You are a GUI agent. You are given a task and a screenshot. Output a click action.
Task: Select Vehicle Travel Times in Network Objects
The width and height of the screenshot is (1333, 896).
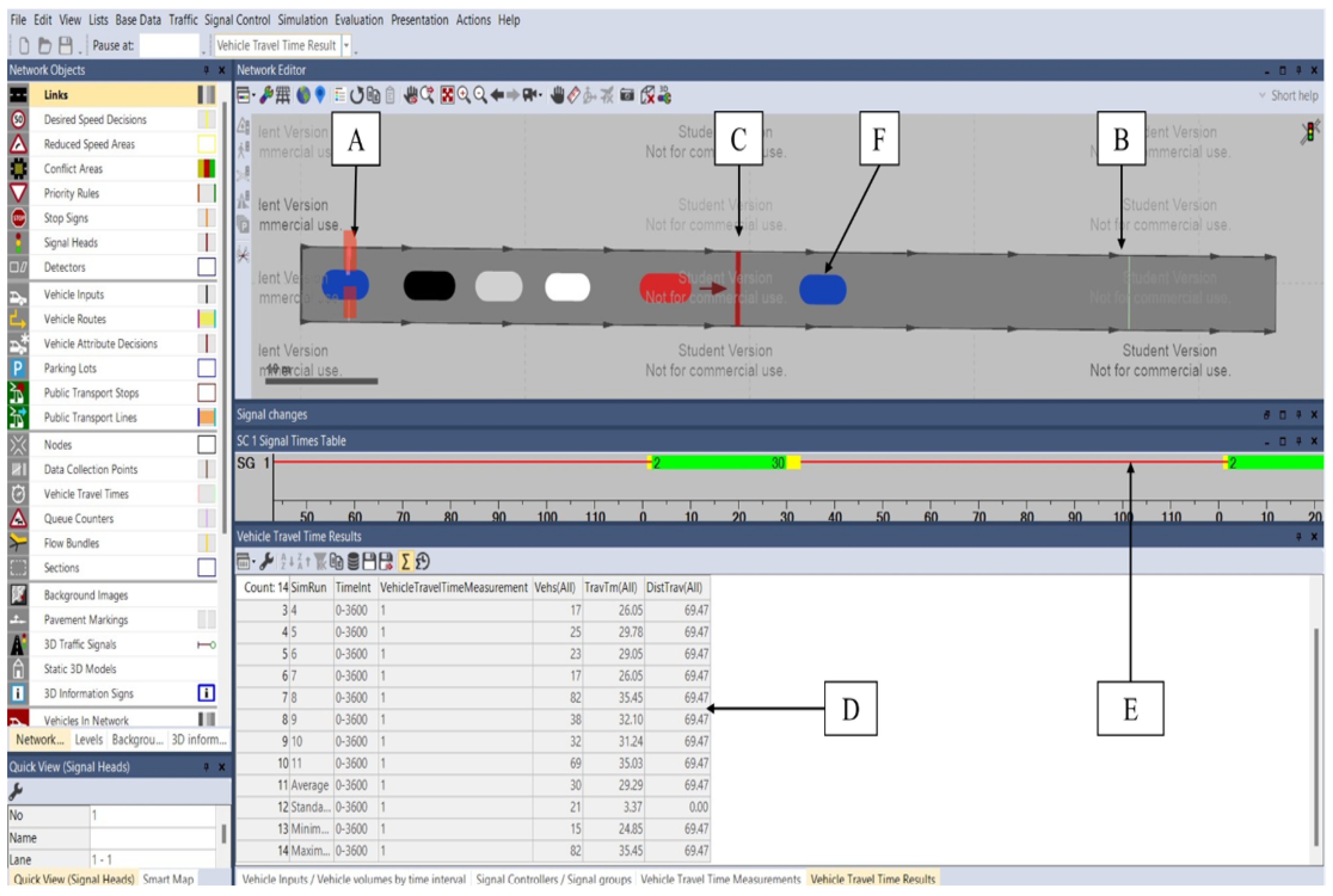pos(86,494)
